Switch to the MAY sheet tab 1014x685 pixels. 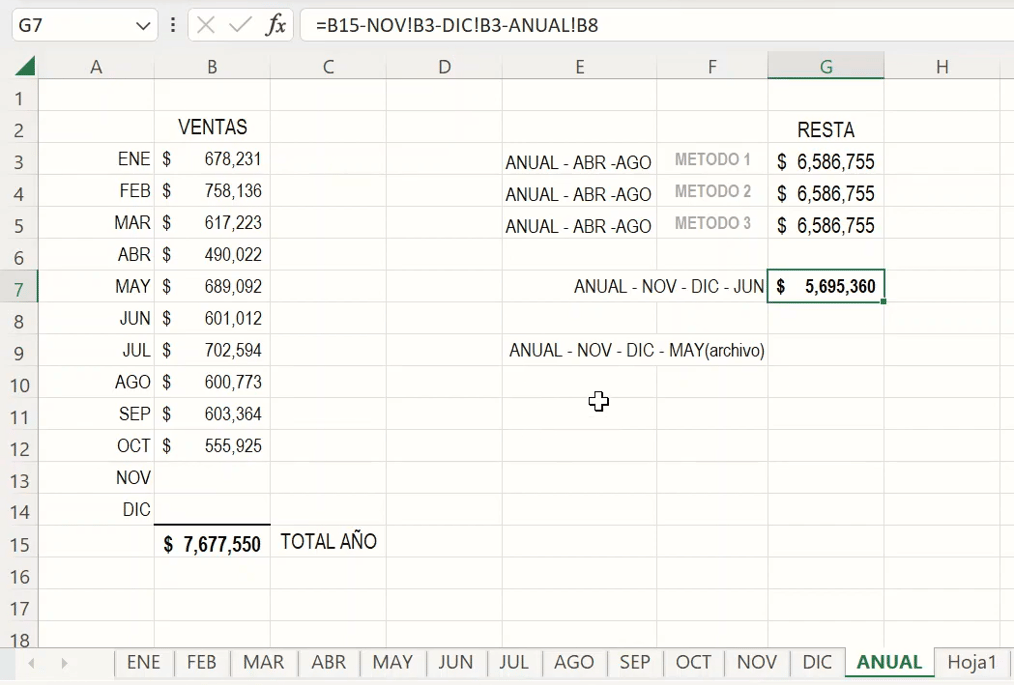[392, 662]
